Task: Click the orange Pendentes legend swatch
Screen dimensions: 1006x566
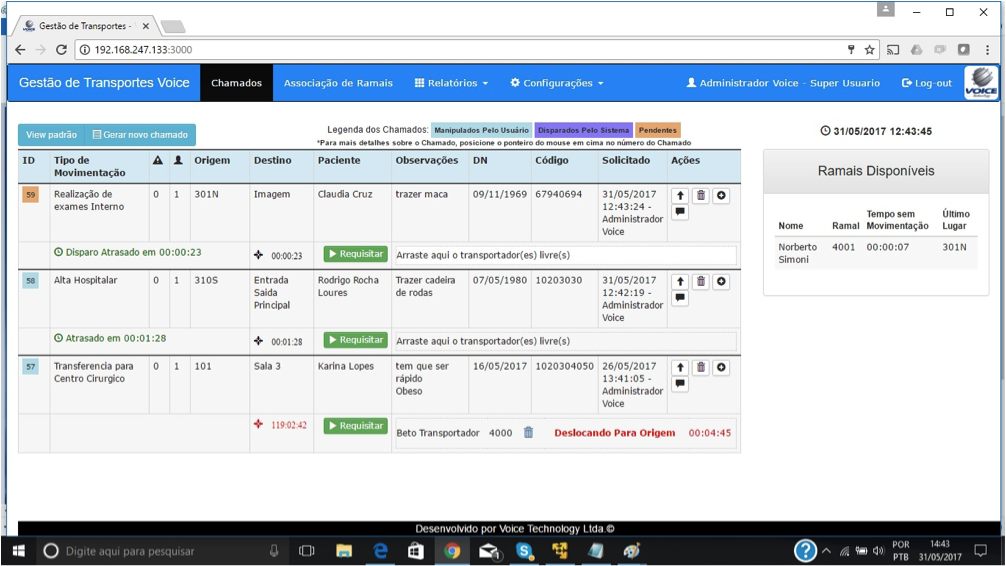Action: pyautogui.click(x=658, y=130)
